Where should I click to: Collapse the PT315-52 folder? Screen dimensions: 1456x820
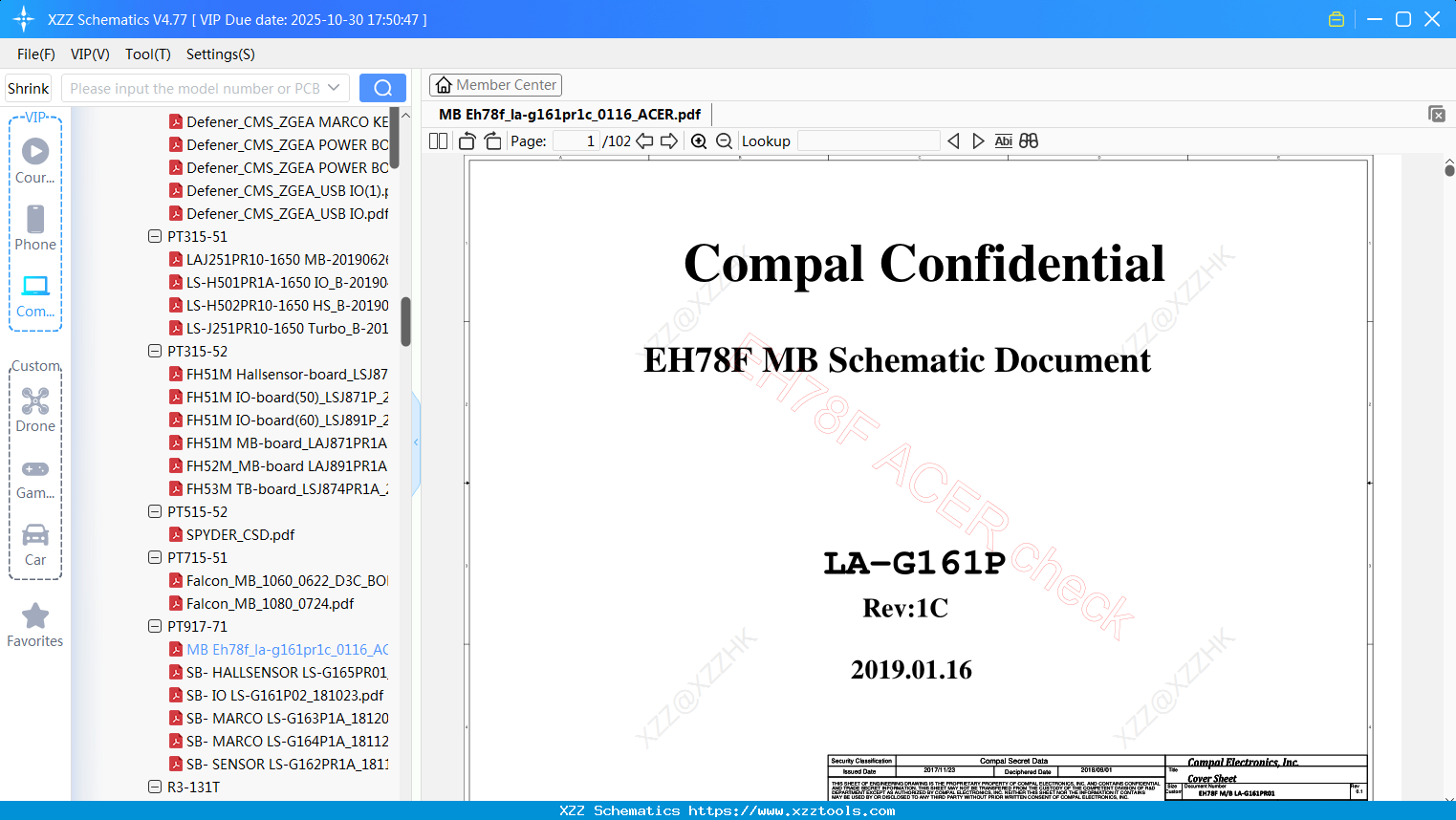[x=155, y=351]
